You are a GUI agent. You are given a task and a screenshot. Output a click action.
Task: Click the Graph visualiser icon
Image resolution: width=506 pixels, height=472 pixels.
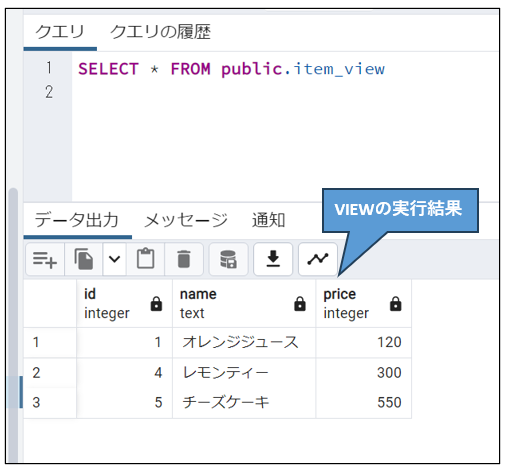(x=318, y=259)
